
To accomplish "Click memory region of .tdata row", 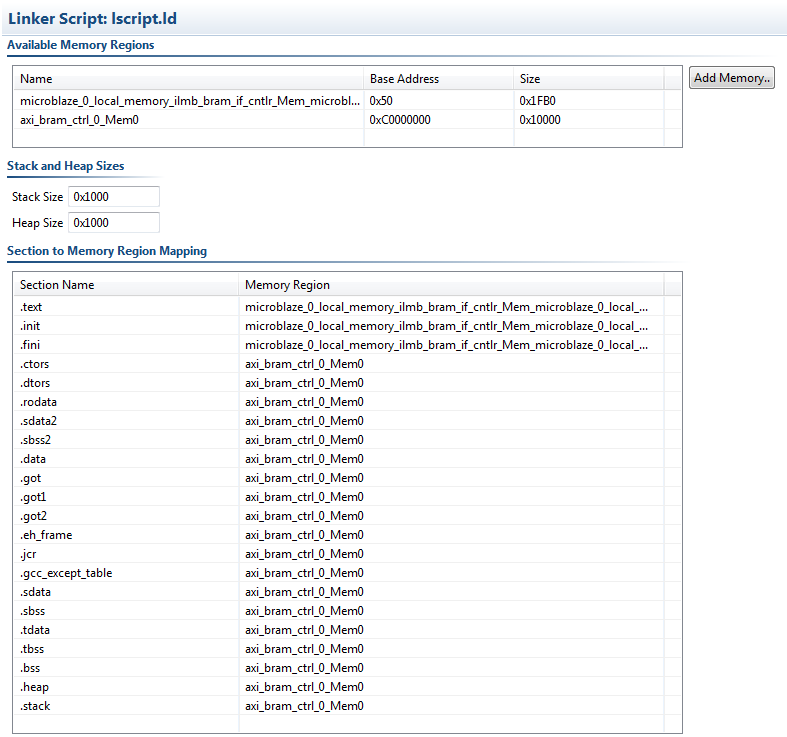I will coord(304,630).
